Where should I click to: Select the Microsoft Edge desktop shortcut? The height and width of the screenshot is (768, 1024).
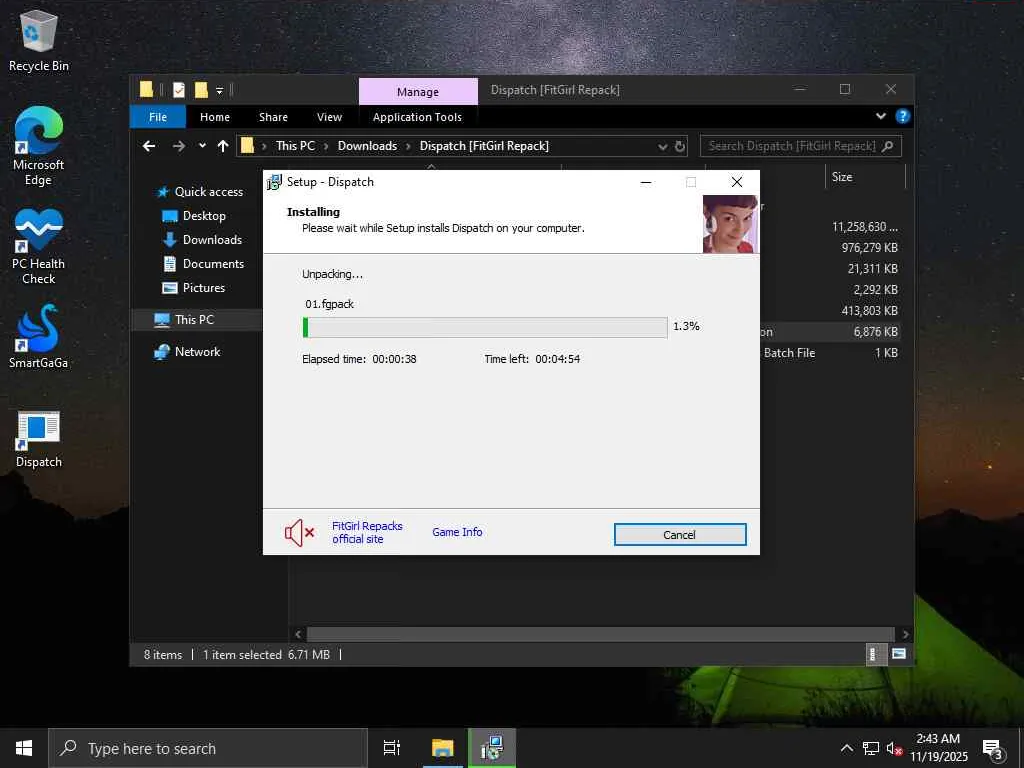coord(39,146)
